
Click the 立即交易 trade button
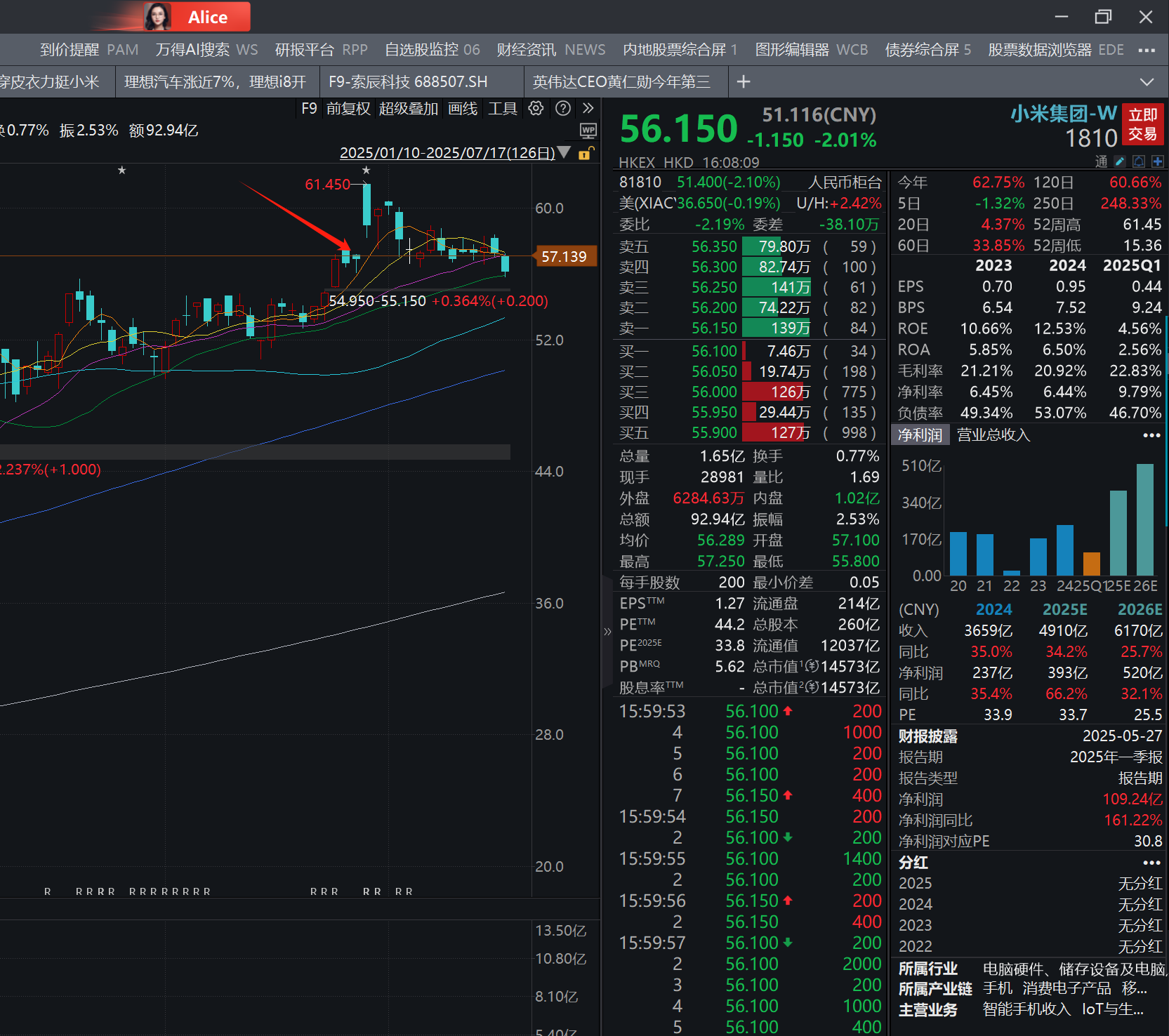[x=1142, y=124]
